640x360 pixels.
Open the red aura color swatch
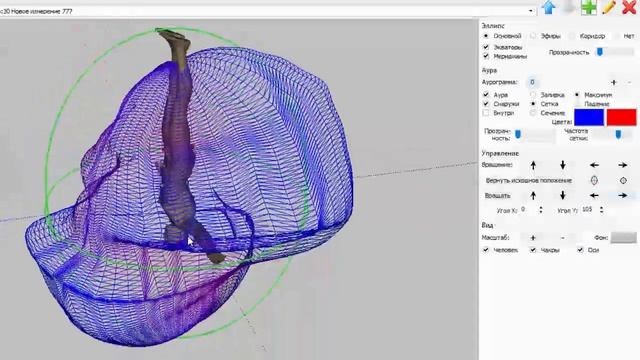pos(621,117)
